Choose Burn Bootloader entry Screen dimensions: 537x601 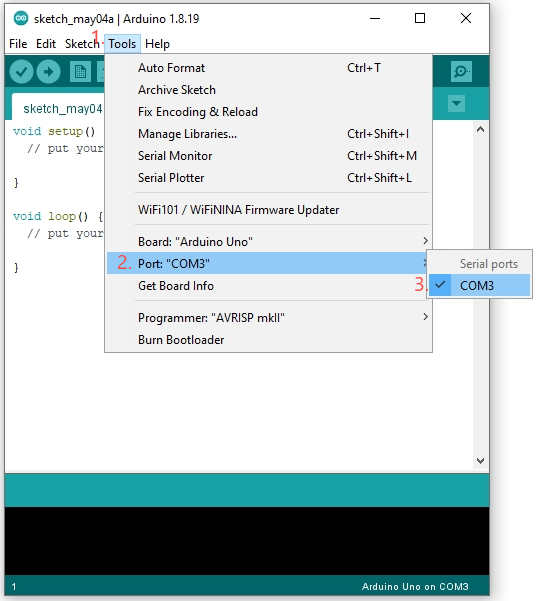click(268, 340)
